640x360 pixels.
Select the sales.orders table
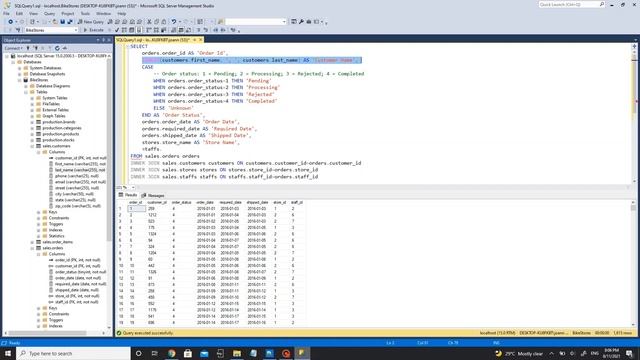coord(53,248)
